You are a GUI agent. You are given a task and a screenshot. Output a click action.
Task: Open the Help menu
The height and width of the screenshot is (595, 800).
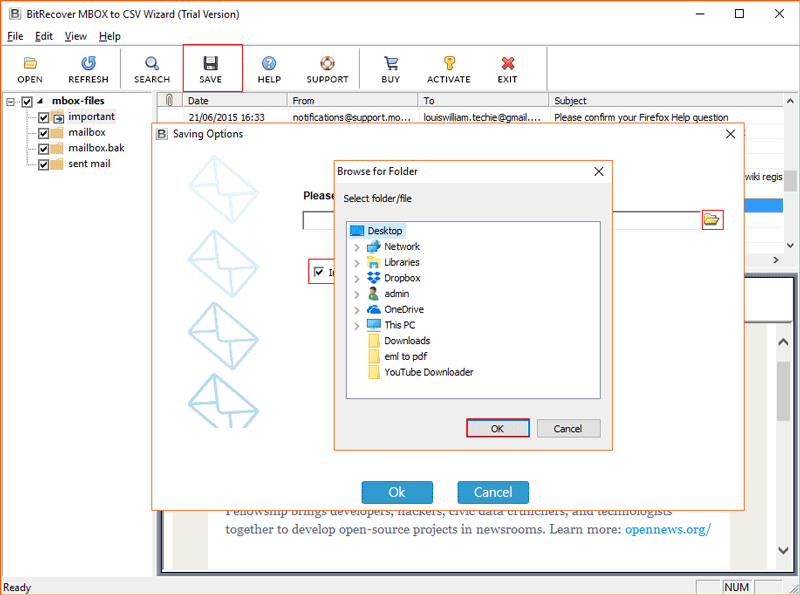(x=110, y=36)
